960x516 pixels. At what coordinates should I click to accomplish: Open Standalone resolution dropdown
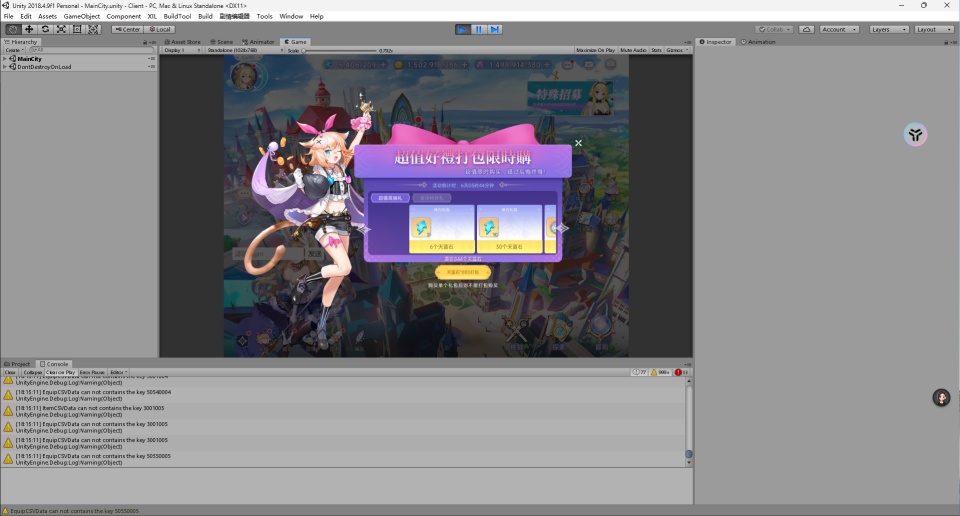click(244, 50)
